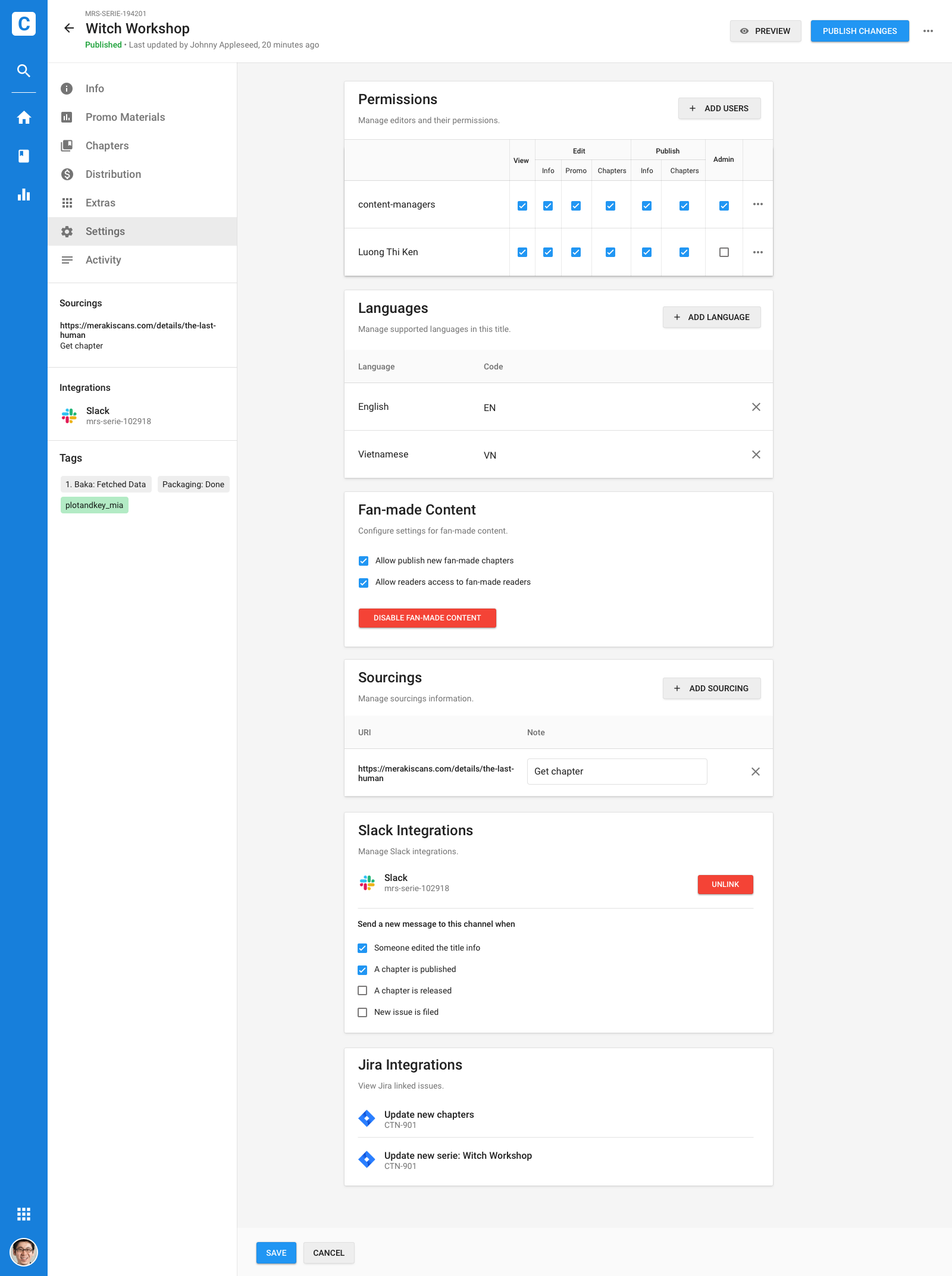Navigate to the Chapters section
The height and width of the screenshot is (1276, 952).
107,146
